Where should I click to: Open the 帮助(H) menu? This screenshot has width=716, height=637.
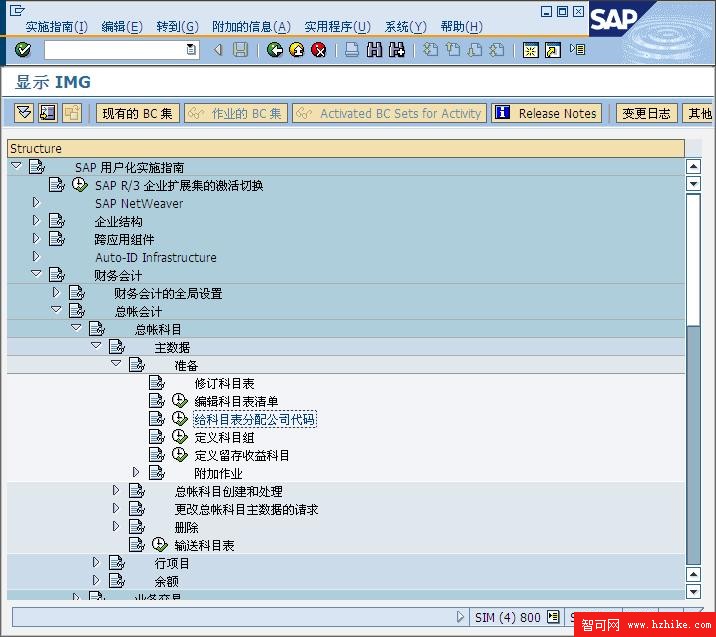[461, 26]
